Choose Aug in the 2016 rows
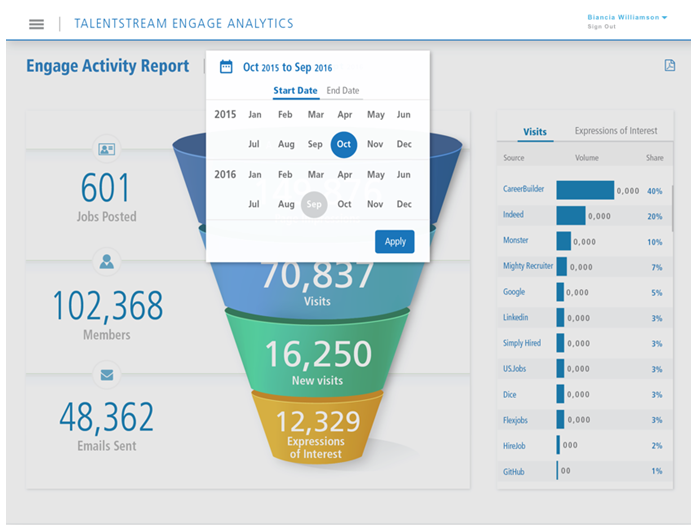 (x=286, y=204)
